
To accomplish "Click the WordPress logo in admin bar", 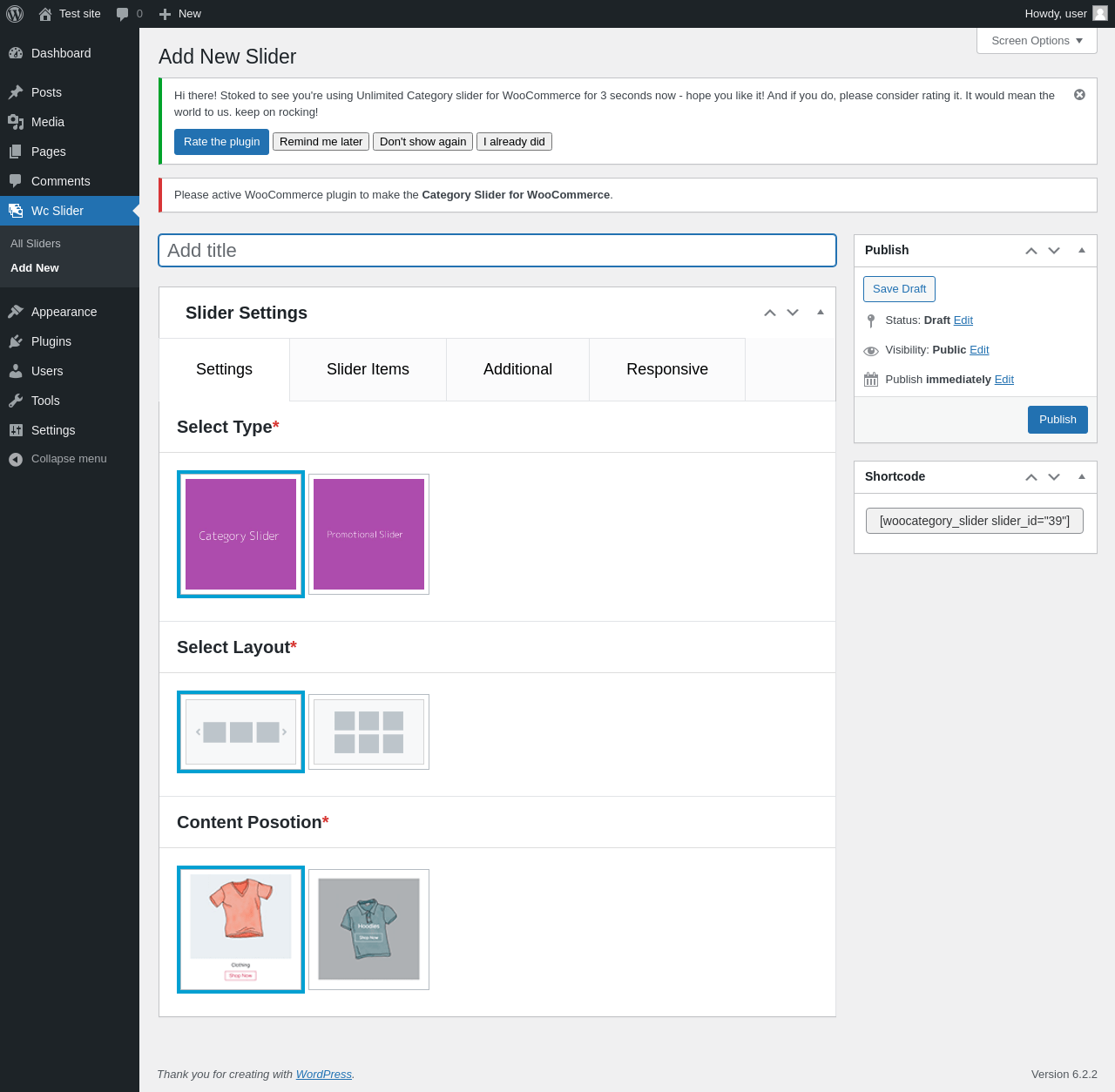I will tap(15, 14).
